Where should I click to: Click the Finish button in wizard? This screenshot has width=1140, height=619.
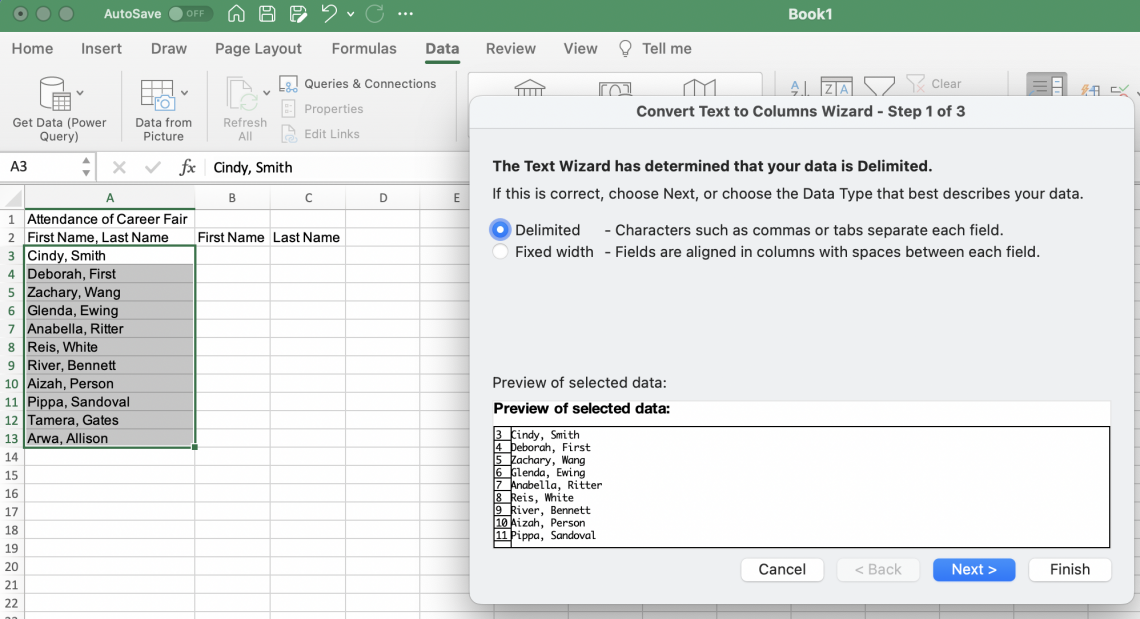(x=1069, y=569)
